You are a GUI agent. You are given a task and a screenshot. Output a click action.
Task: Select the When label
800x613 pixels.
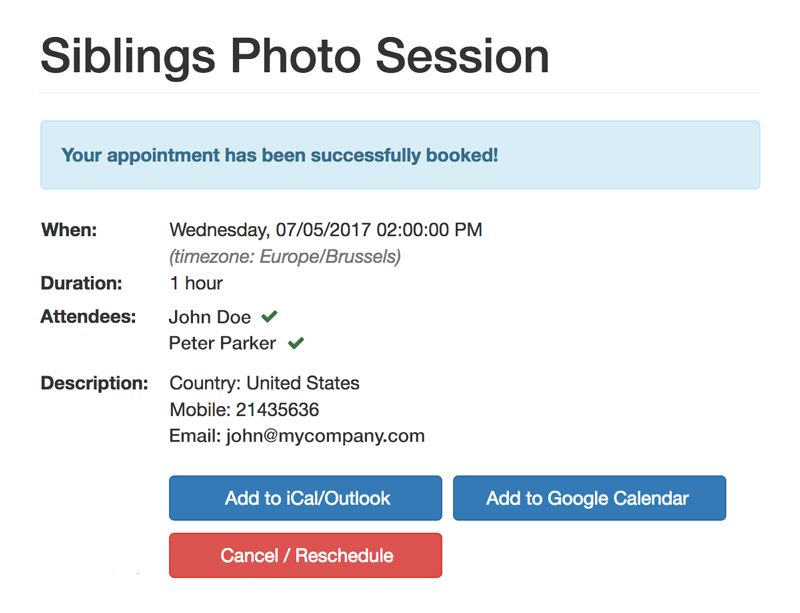coord(69,230)
